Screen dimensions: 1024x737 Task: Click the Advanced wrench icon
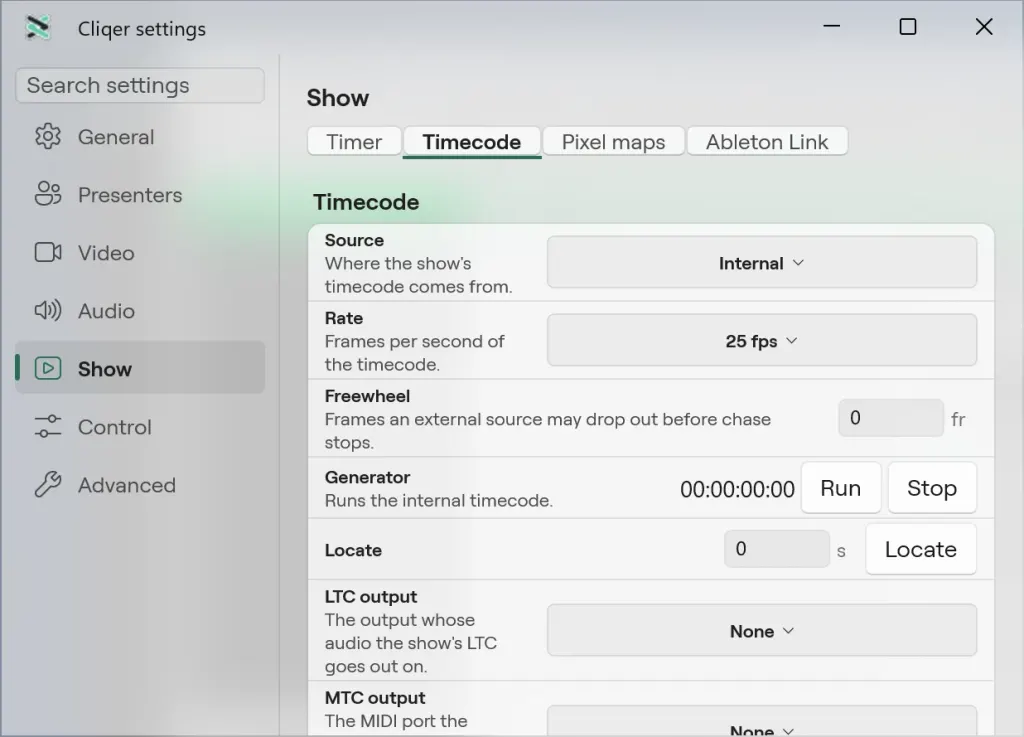click(x=48, y=484)
